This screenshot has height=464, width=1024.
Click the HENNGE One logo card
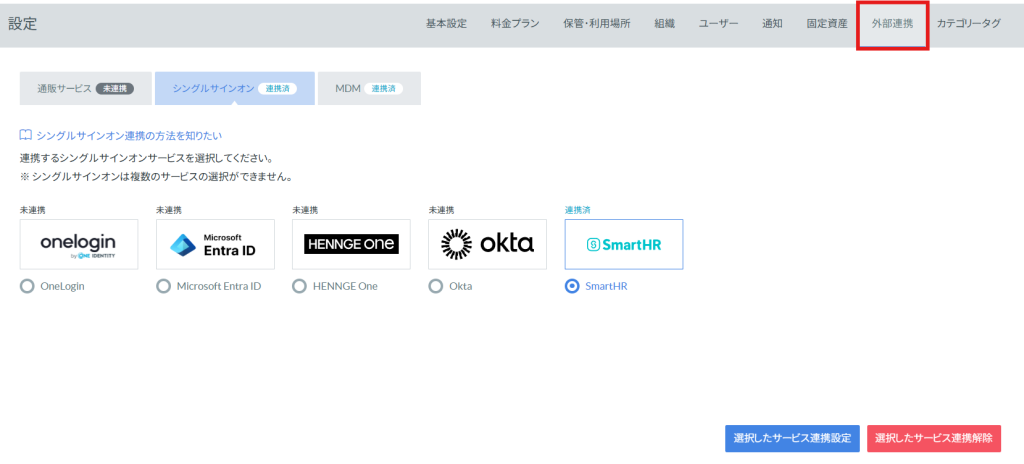pos(351,244)
